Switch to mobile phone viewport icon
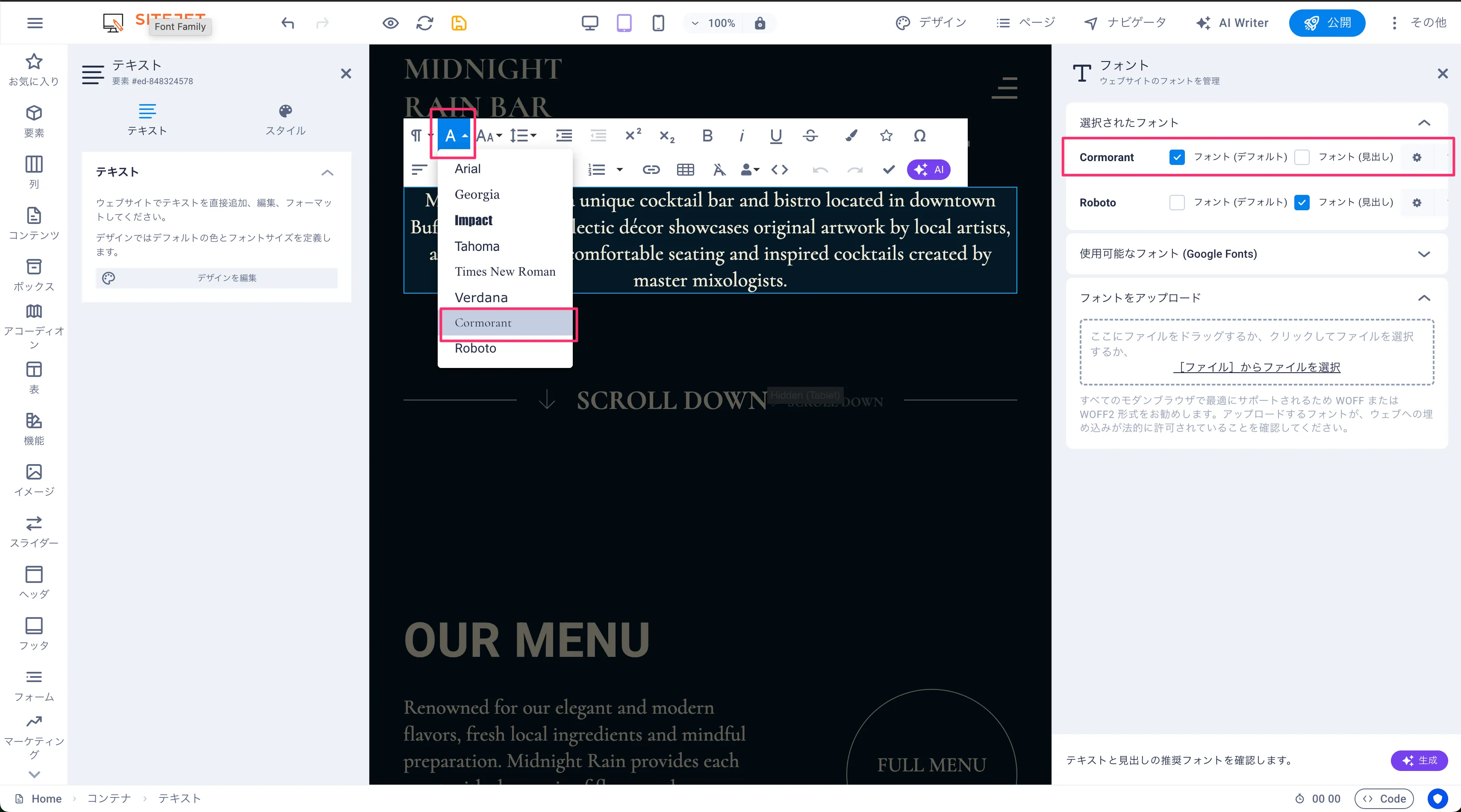The width and height of the screenshot is (1461, 812). point(658,23)
